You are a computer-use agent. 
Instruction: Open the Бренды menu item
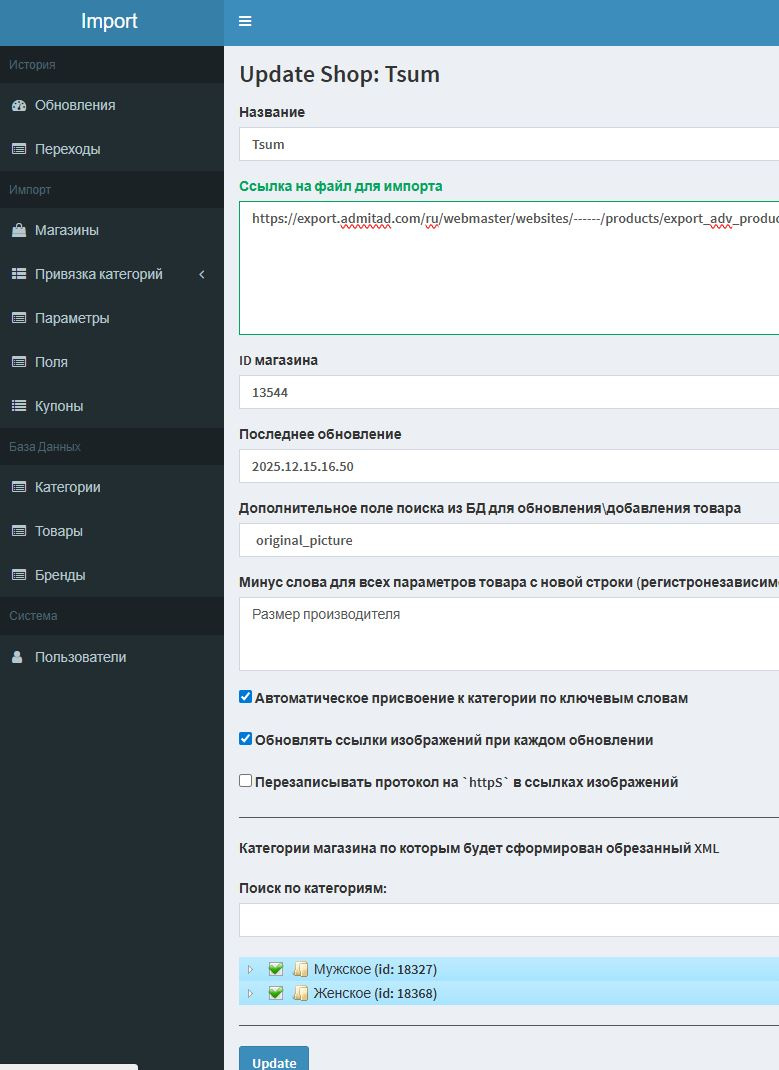pos(60,575)
